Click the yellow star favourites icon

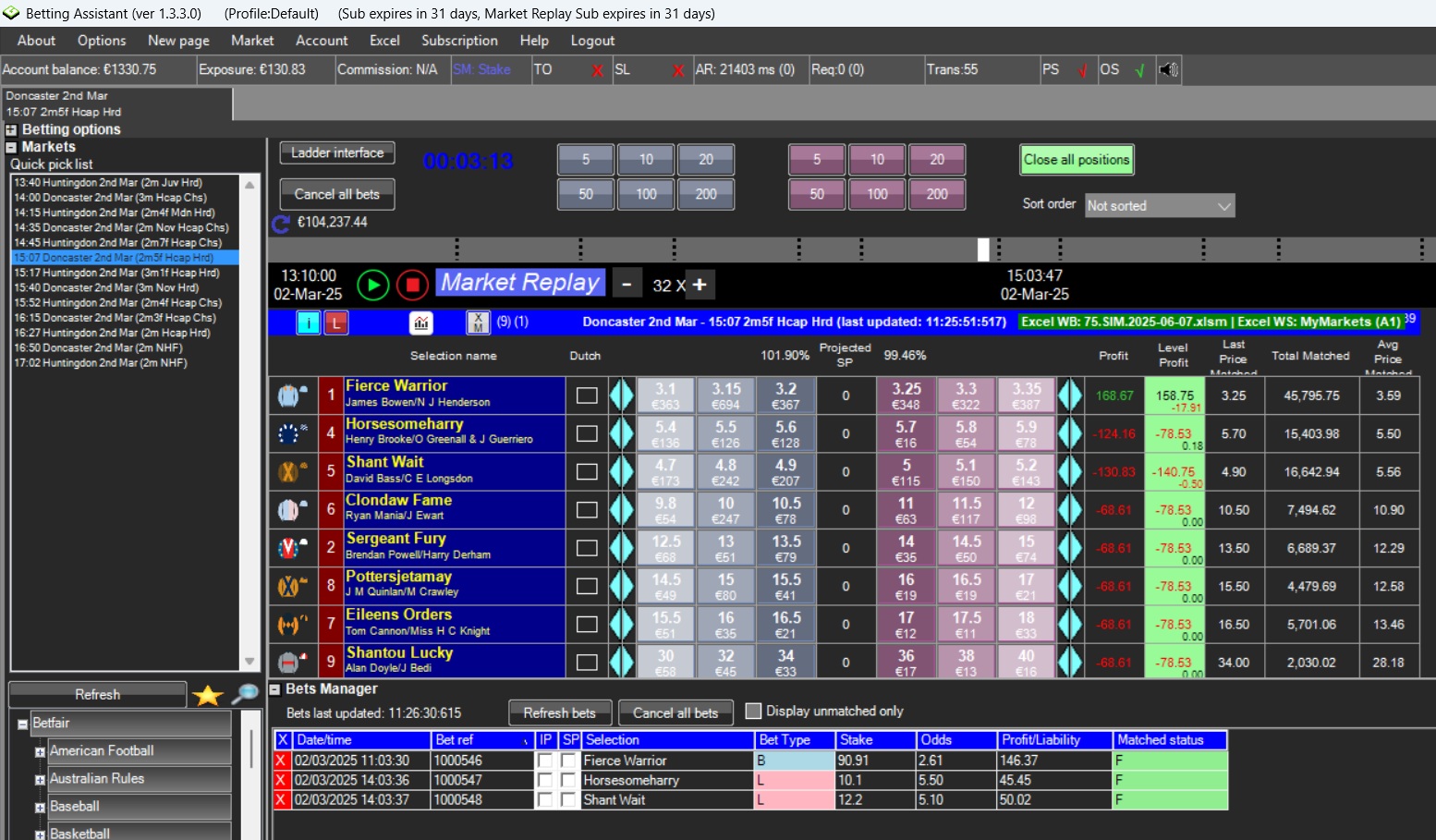point(208,695)
